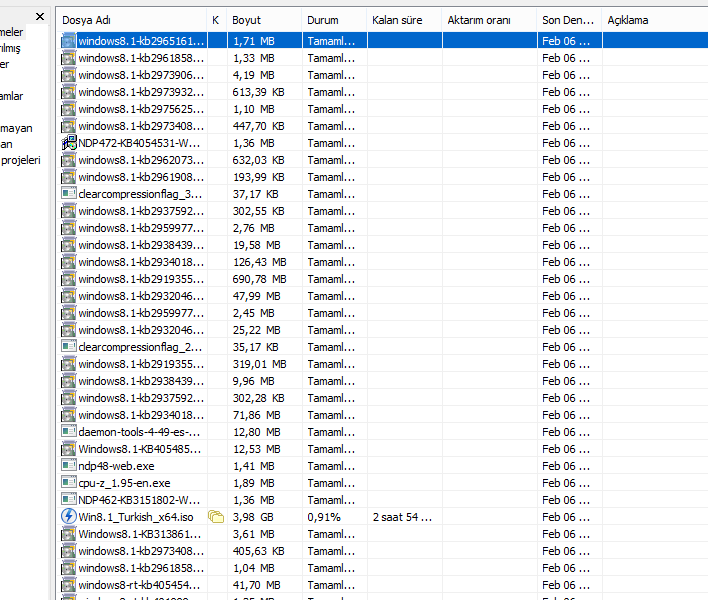Click the file icon of cpu-z_1.95-en.exe
The image size is (708, 600).
pos(69,483)
